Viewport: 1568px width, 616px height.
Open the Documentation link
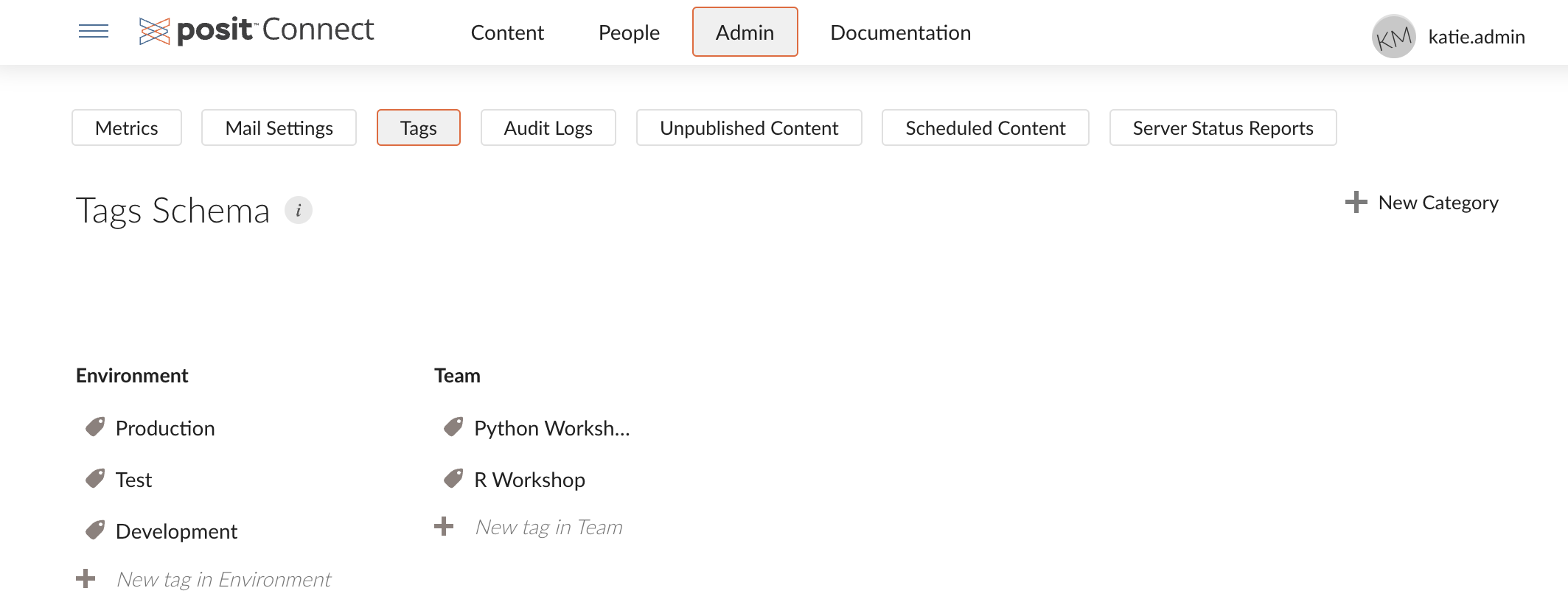pyautogui.click(x=900, y=32)
